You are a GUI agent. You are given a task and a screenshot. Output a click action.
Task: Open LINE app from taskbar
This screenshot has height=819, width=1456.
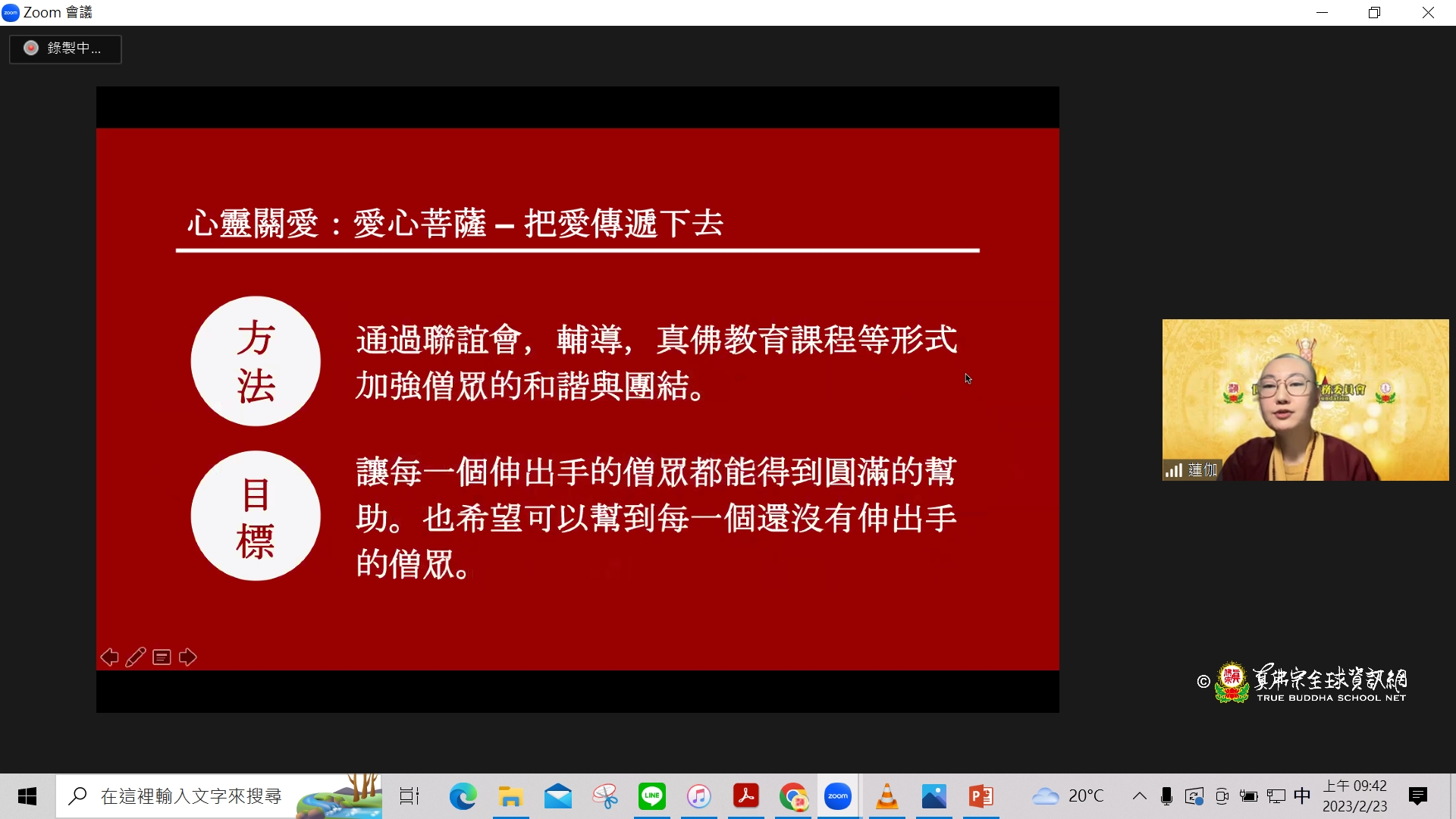tap(651, 796)
